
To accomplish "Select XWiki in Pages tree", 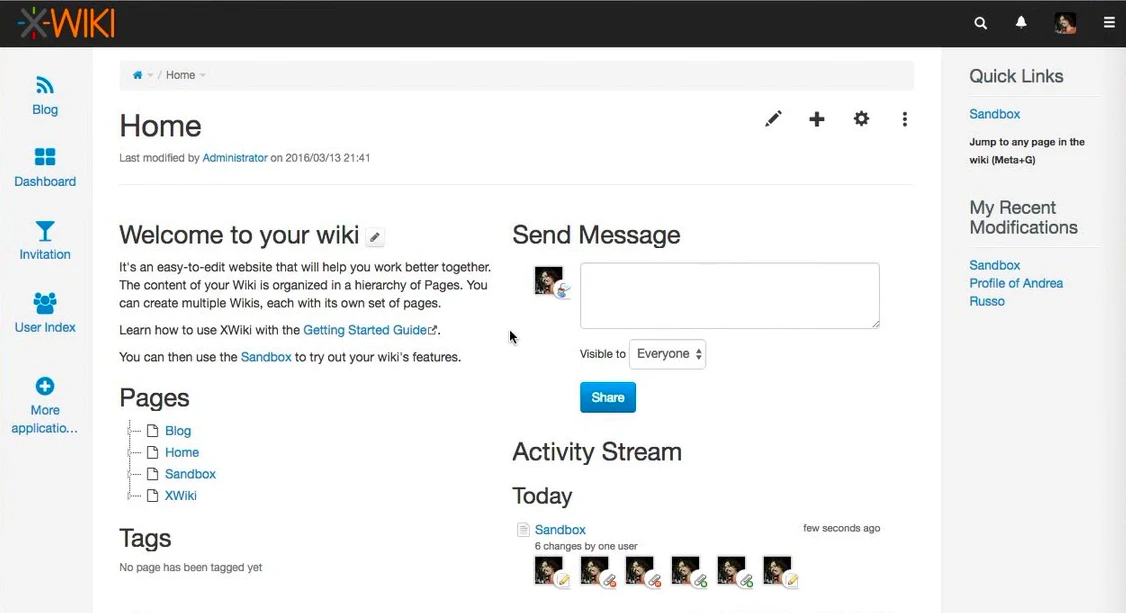I will click(180, 495).
